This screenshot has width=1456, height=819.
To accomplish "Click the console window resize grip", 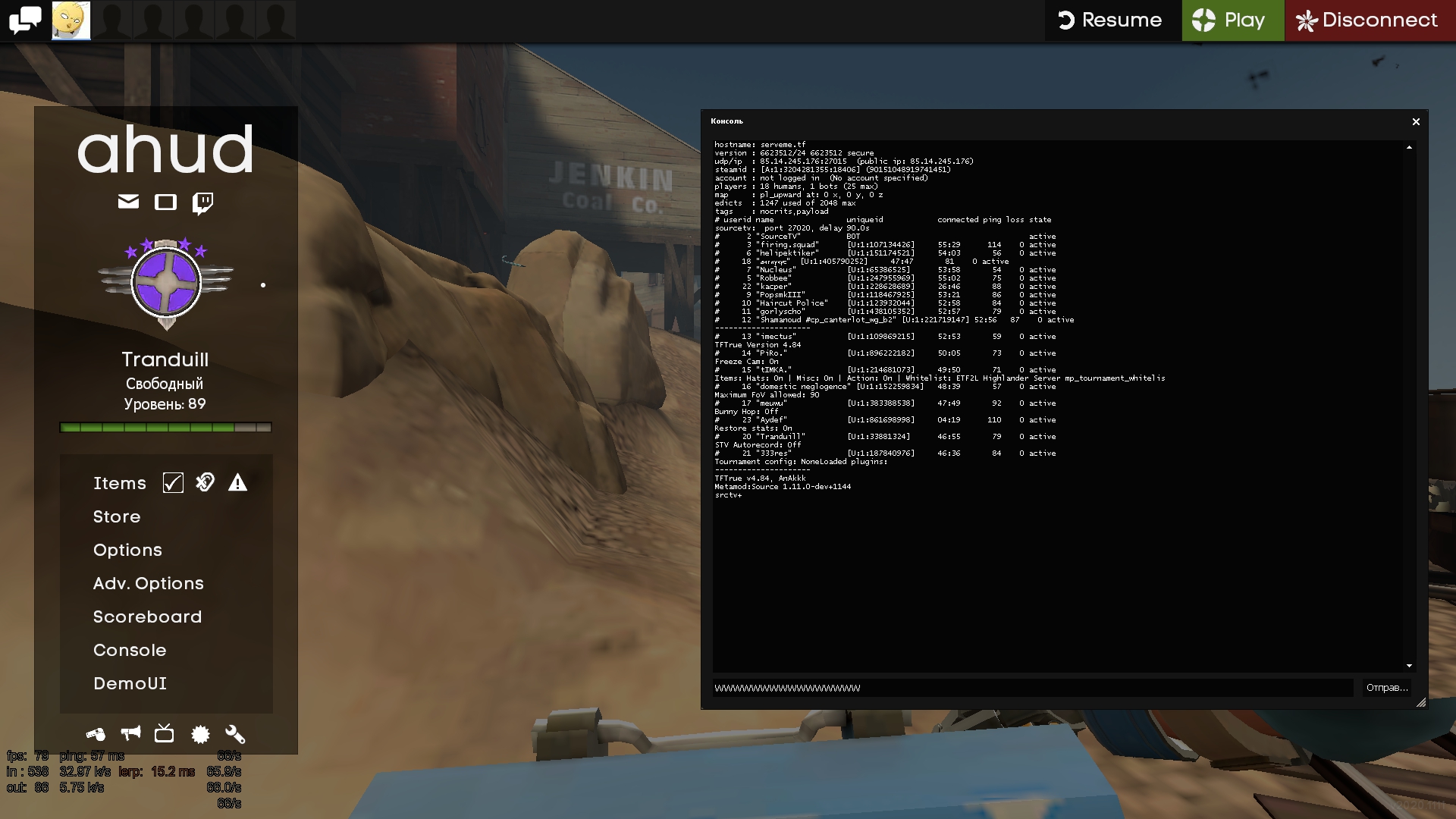I will point(1421,703).
